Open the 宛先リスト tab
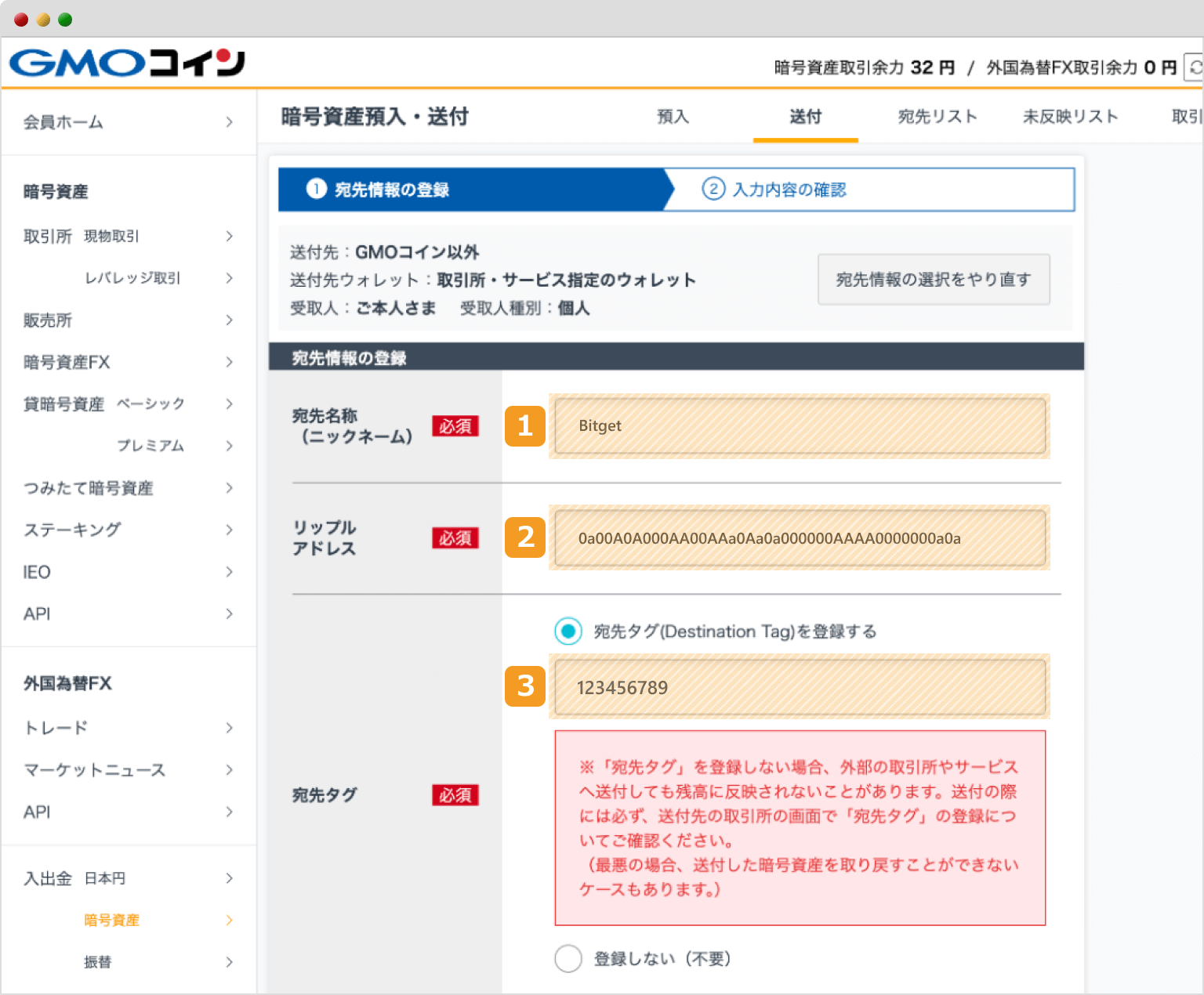 coord(937,116)
